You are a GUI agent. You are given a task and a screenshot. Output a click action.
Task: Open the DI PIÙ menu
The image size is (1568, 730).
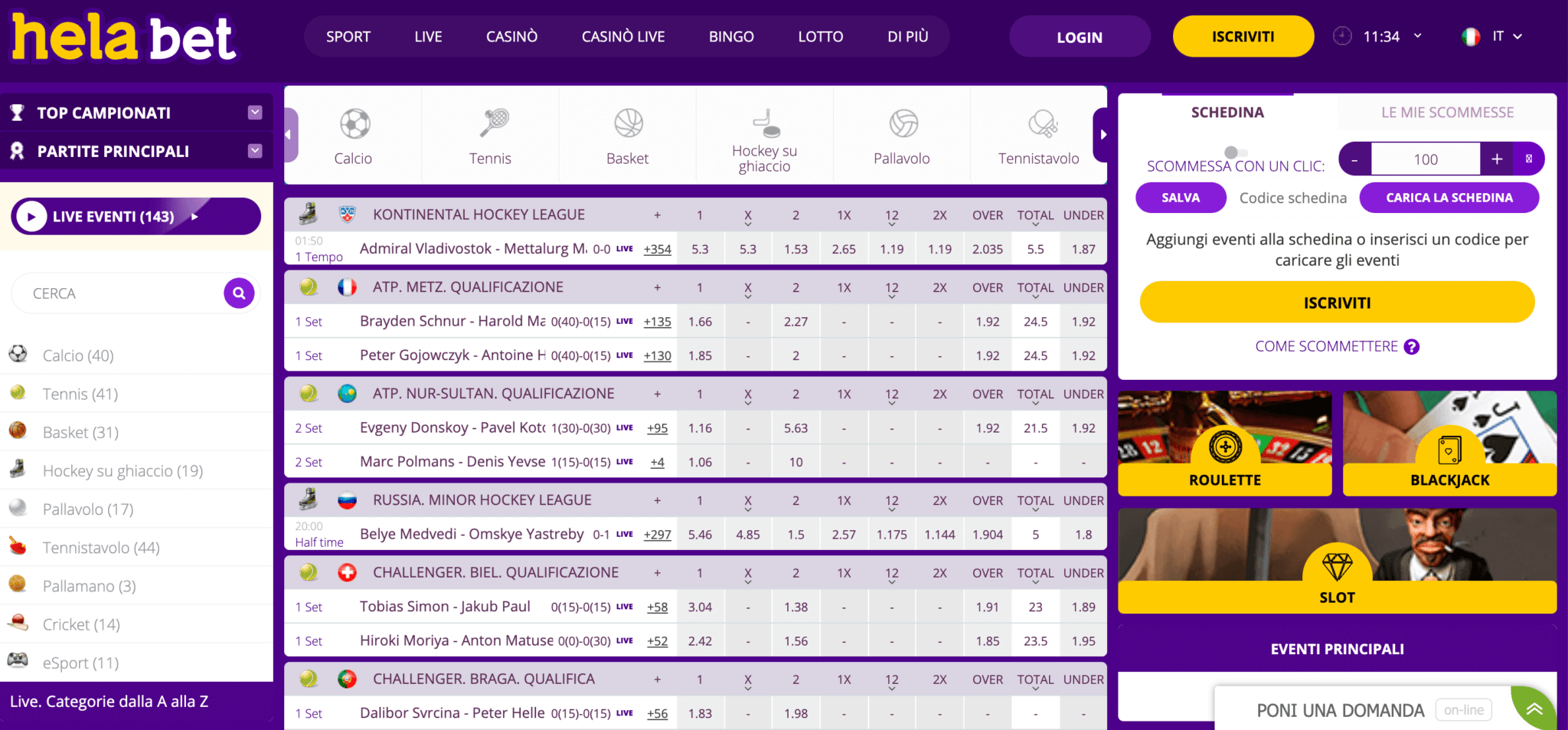(908, 36)
